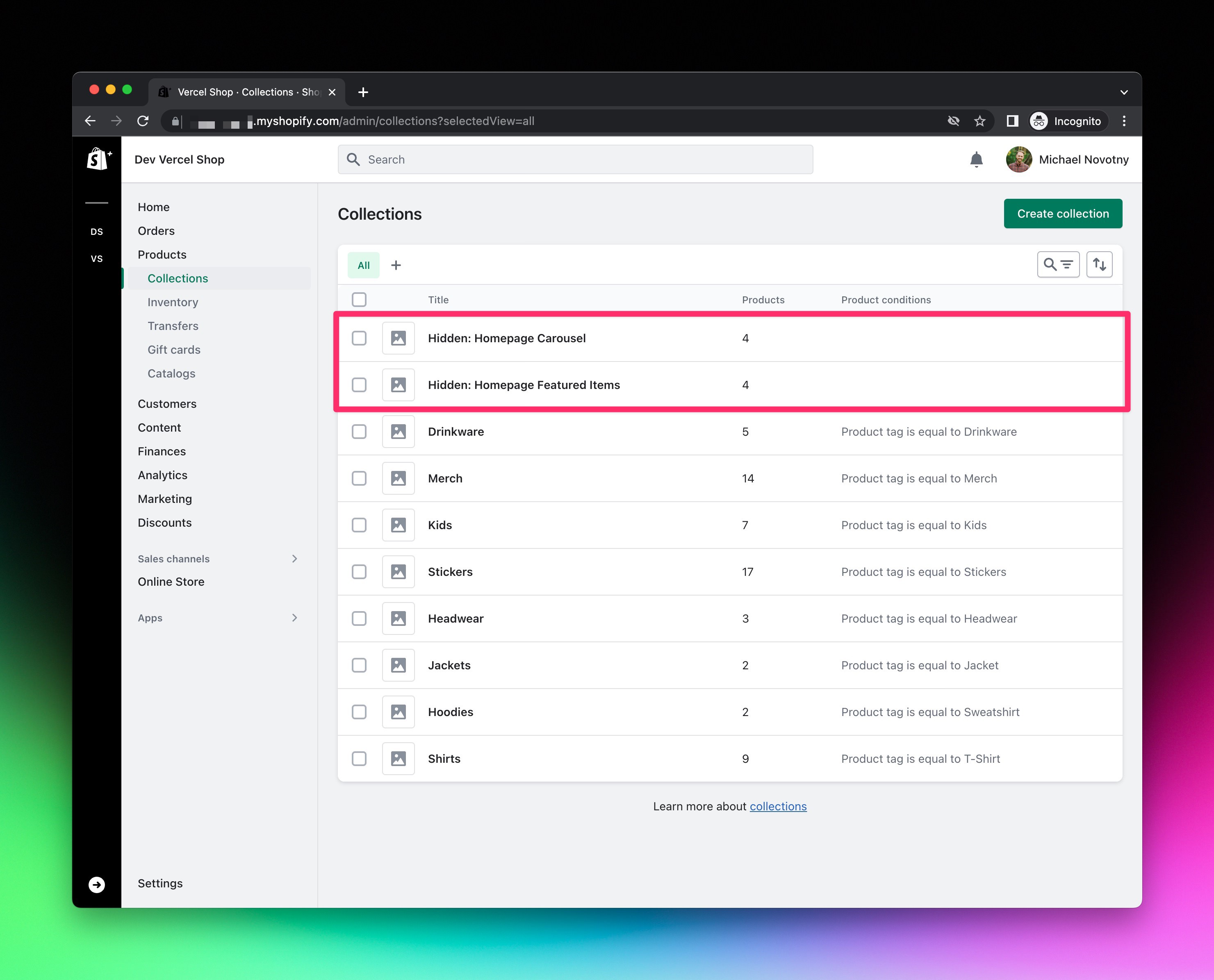Open the tab search dropdown arrow
1214x980 pixels.
click(x=1124, y=92)
